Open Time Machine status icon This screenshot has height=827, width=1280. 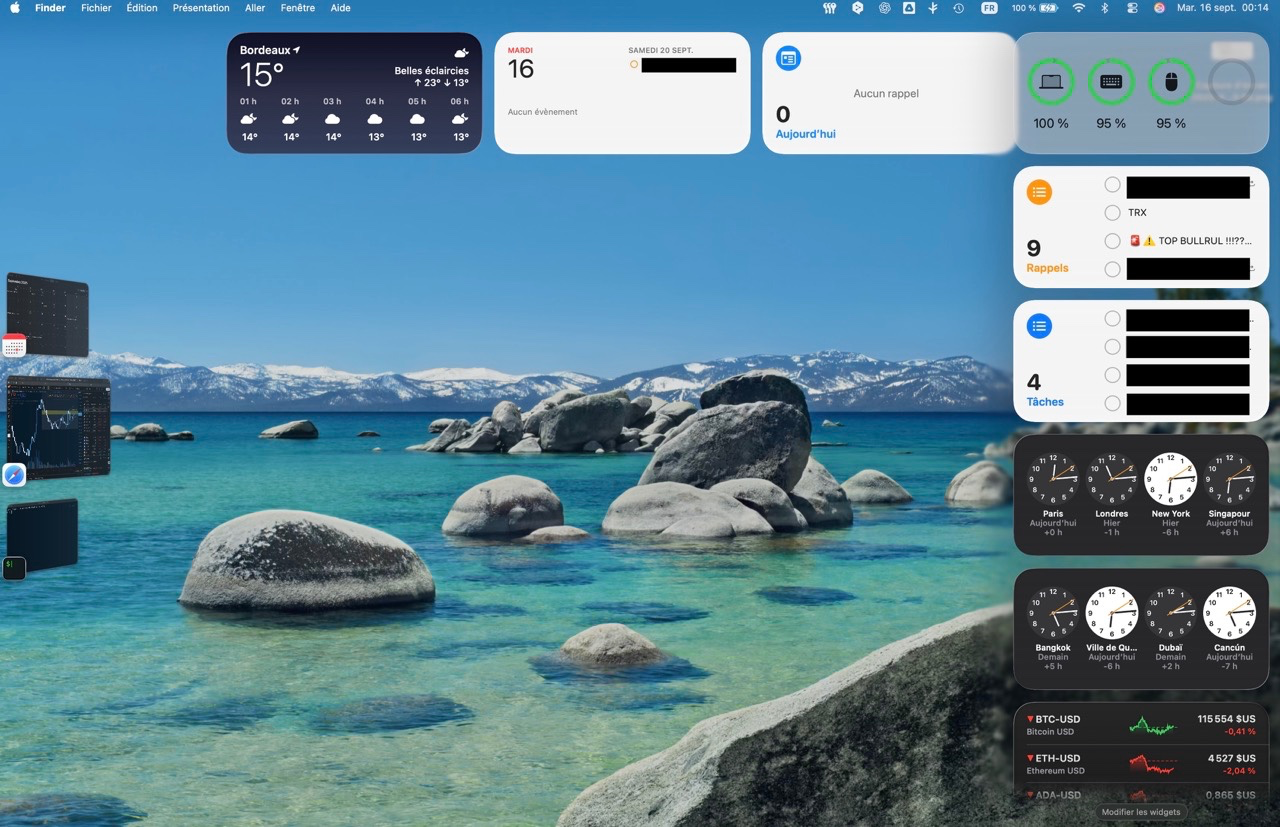[x=958, y=8]
